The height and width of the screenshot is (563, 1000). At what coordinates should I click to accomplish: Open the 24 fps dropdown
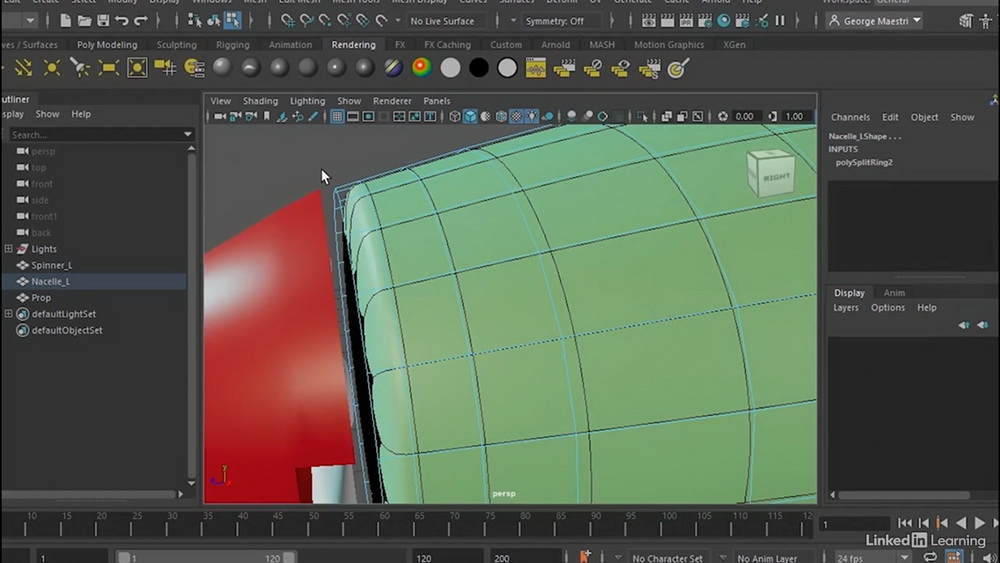[x=871, y=558]
